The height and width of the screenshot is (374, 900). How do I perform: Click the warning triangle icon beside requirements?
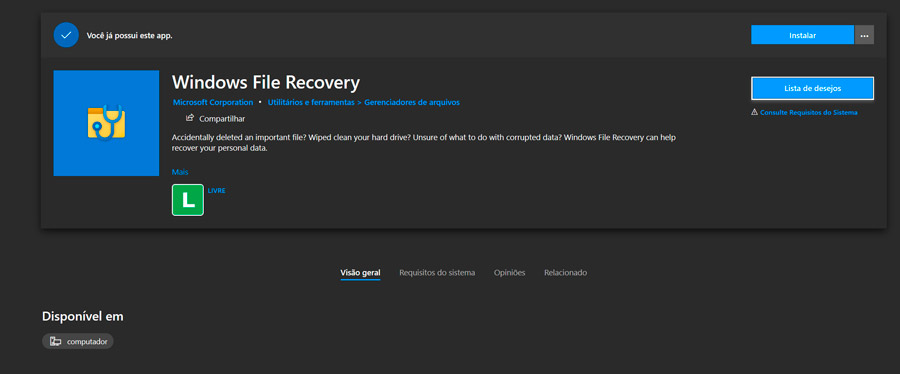[x=754, y=112]
